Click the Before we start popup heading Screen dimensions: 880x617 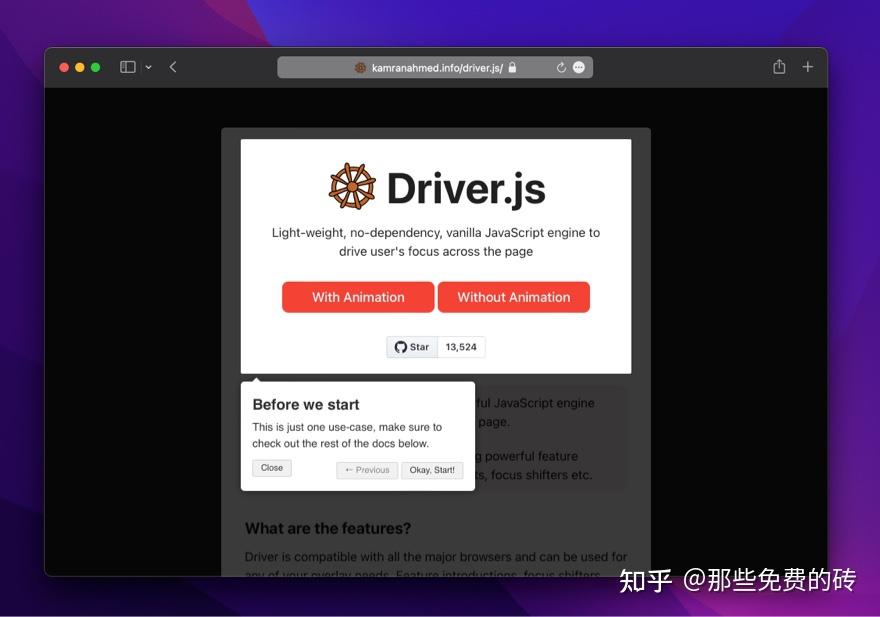(x=305, y=404)
